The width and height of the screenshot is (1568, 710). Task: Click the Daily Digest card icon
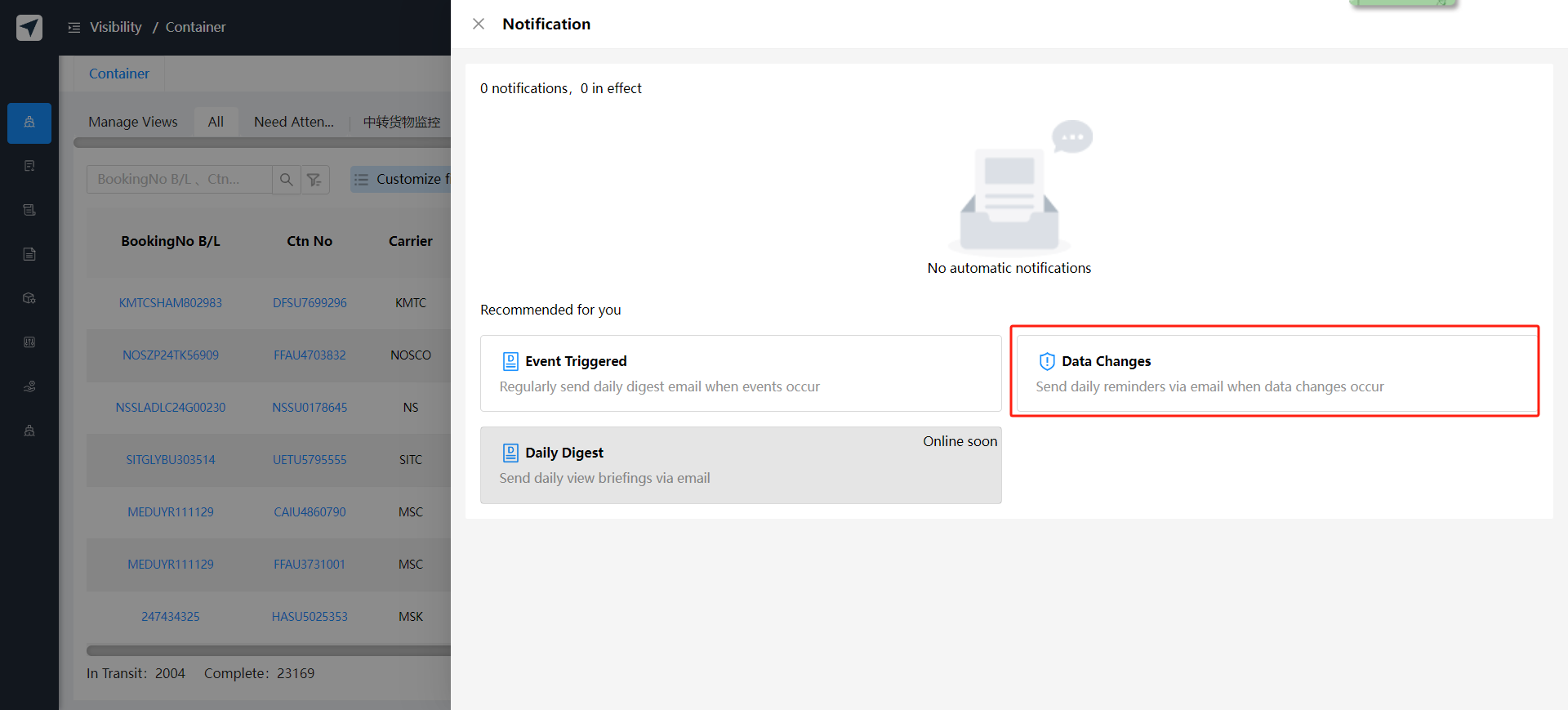(x=510, y=453)
